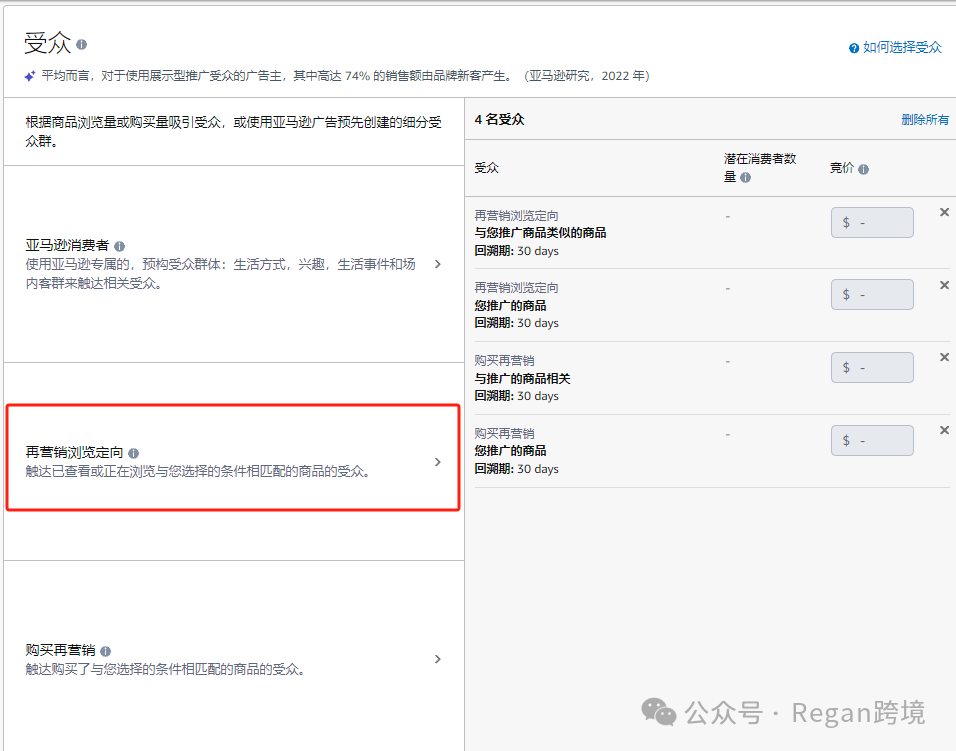Click the 4 名受众 count heading

click(499, 119)
